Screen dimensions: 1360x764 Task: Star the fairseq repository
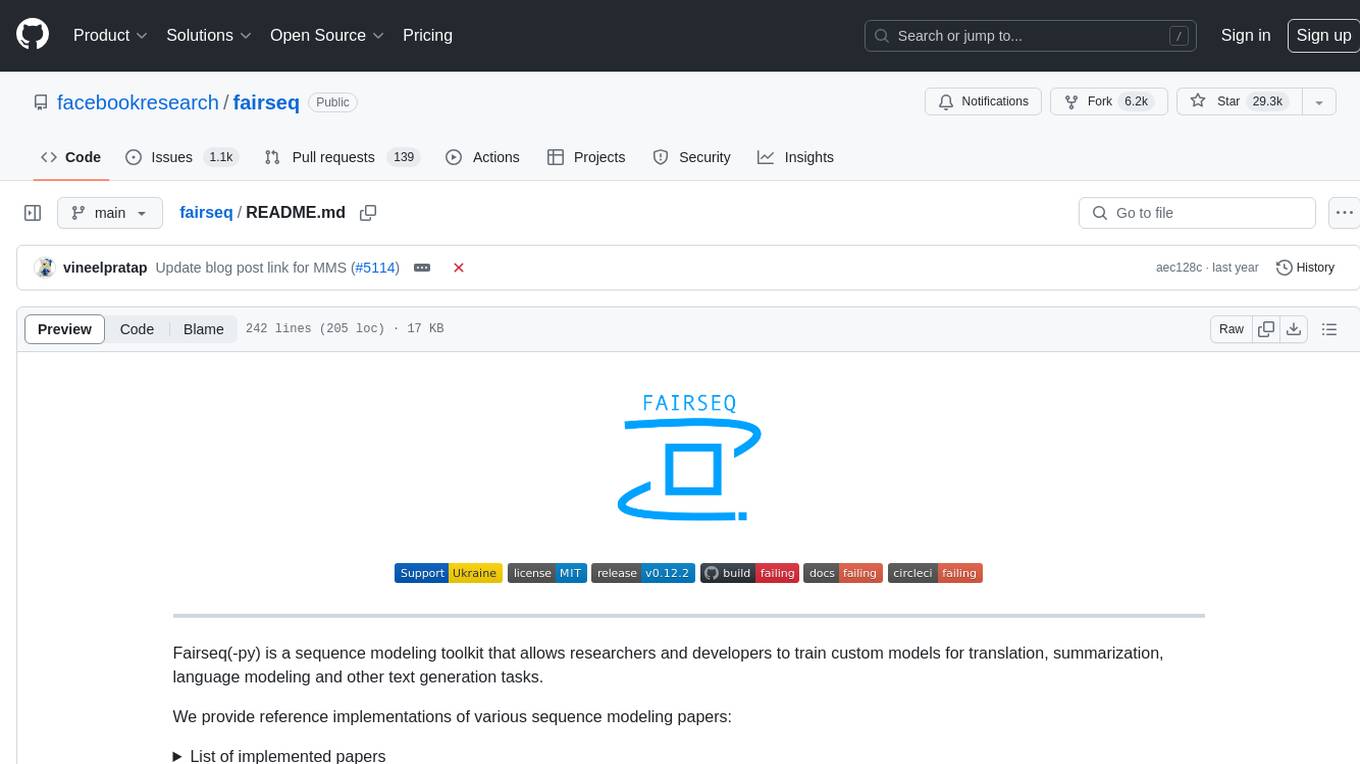click(1238, 102)
